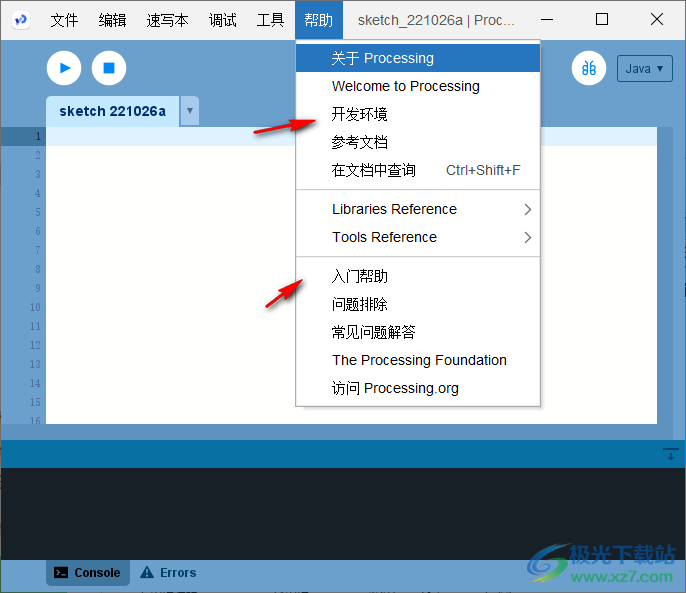Choose 关于 Processing menu item
The width and height of the screenshot is (686, 593).
coord(418,58)
